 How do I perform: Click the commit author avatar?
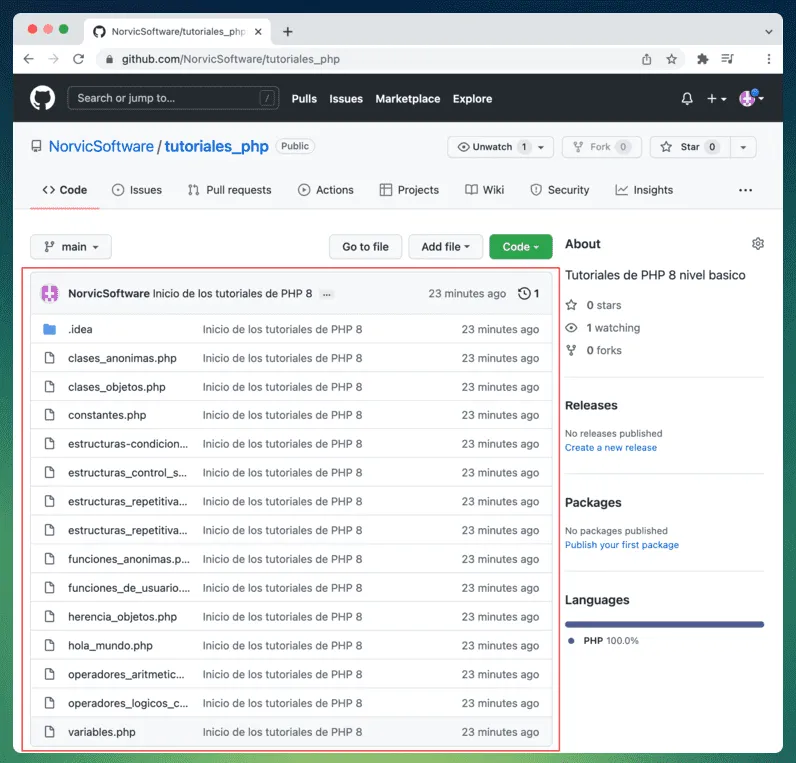(50, 293)
